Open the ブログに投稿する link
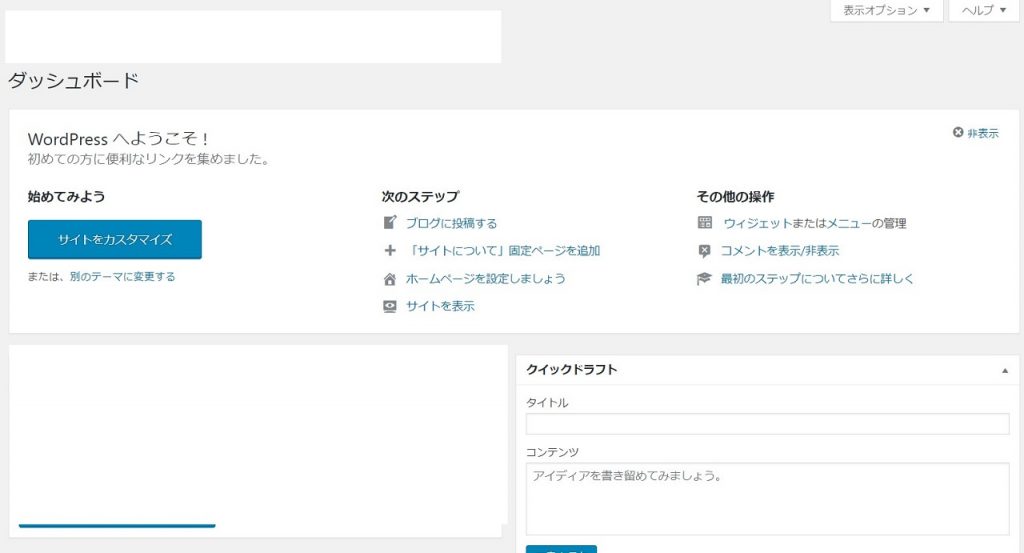This screenshot has width=1024, height=553. click(x=451, y=223)
